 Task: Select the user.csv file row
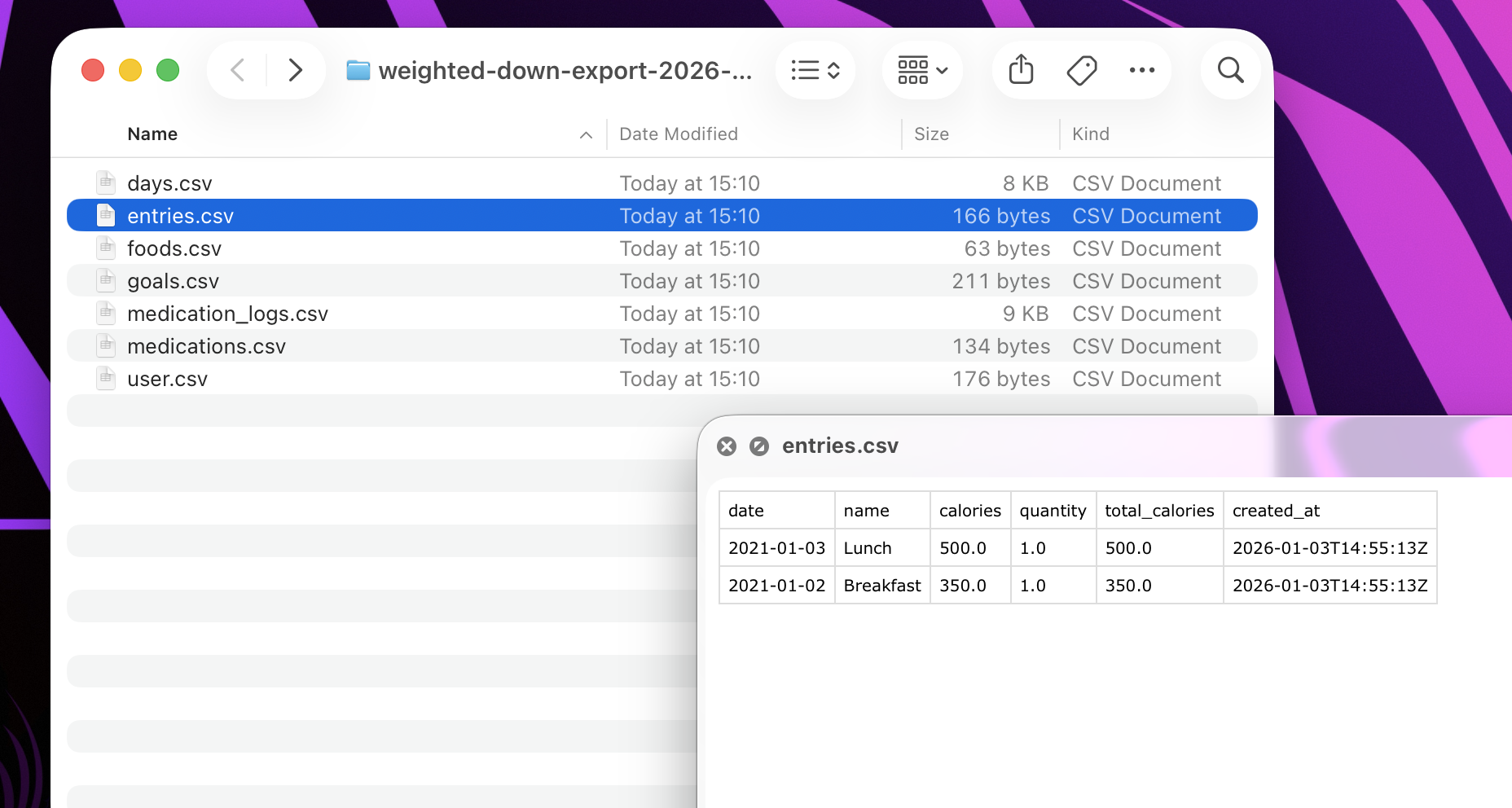168,378
